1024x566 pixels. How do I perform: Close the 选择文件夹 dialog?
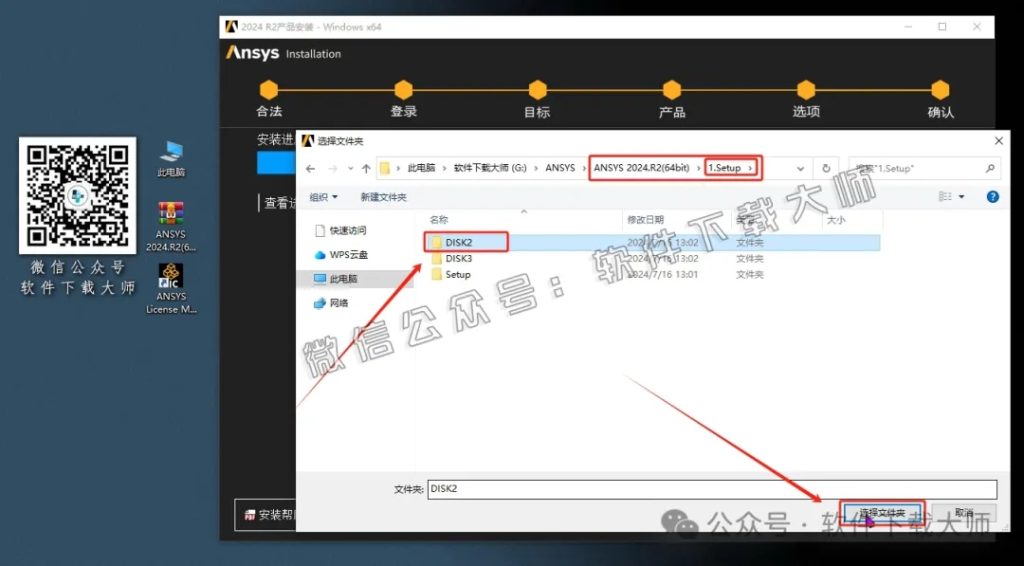point(999,140)
